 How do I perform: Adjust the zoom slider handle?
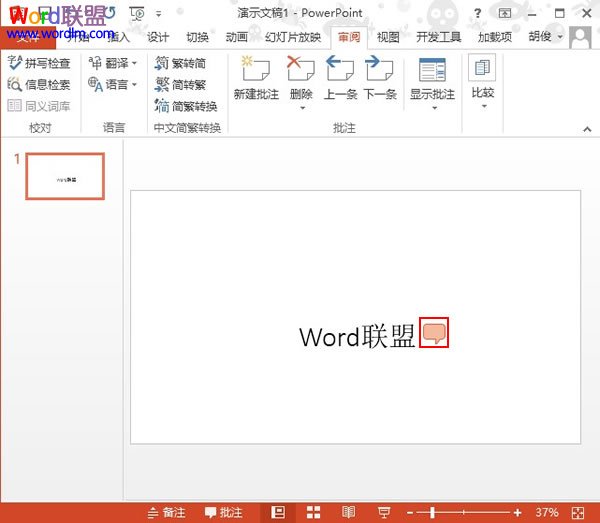coord(432,512)
